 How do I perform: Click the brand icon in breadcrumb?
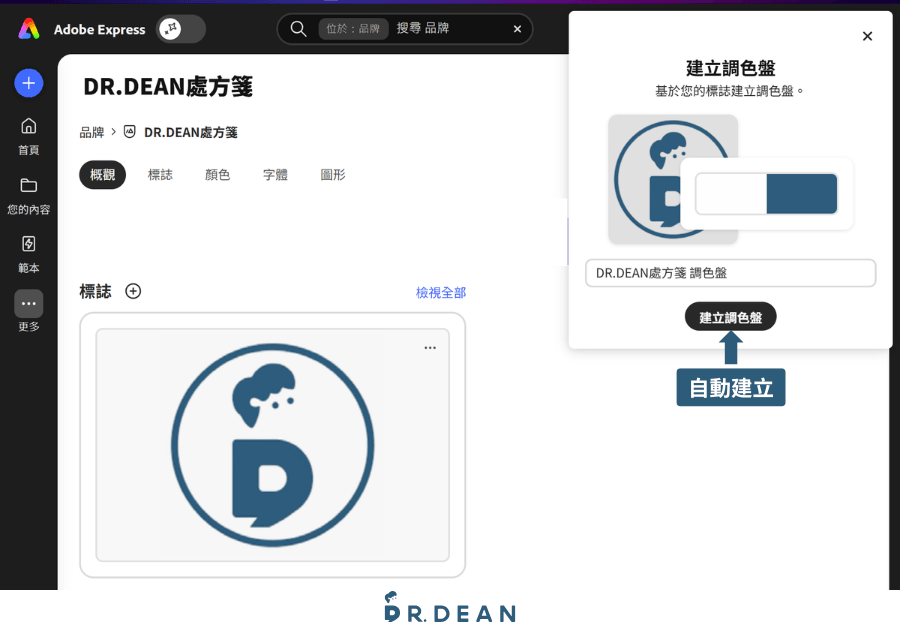130,132
